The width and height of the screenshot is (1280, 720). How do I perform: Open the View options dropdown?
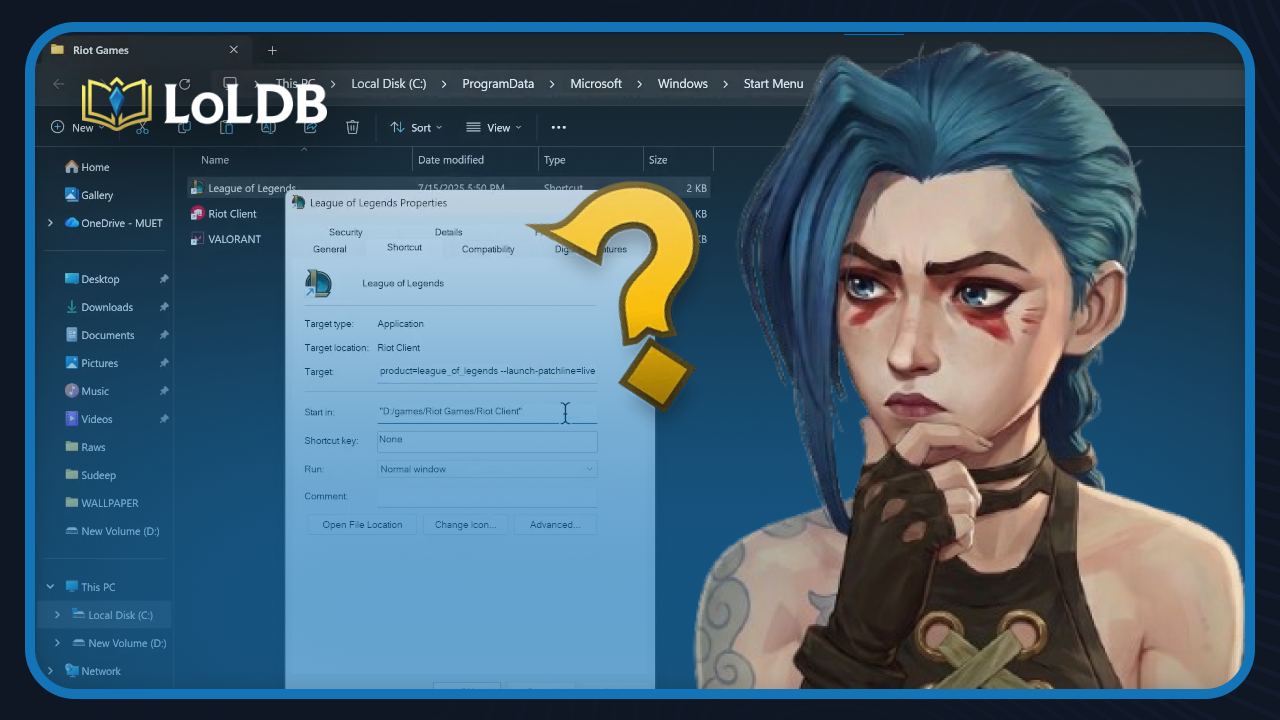[x=494, y=127]
